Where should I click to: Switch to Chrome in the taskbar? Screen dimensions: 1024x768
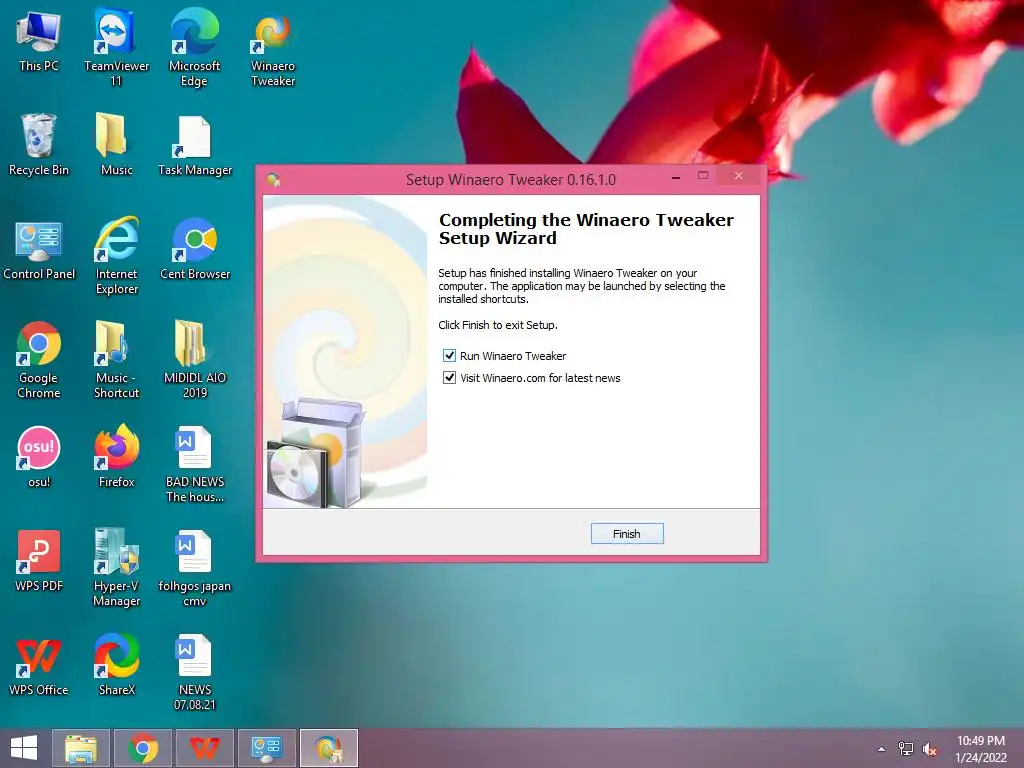point(142,748)
